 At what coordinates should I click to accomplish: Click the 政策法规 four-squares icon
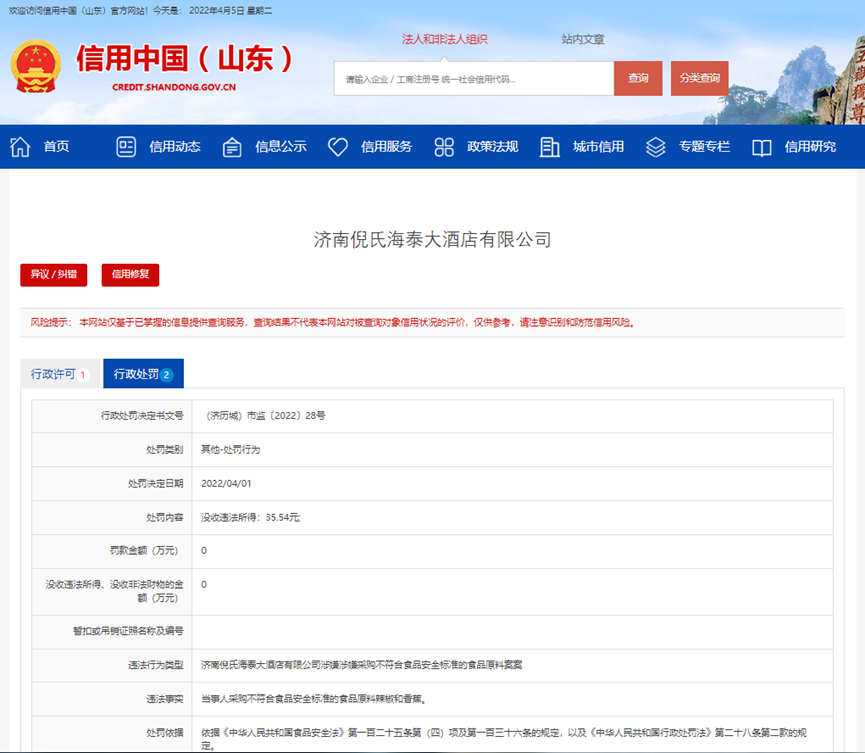click(x=444, y=147)
